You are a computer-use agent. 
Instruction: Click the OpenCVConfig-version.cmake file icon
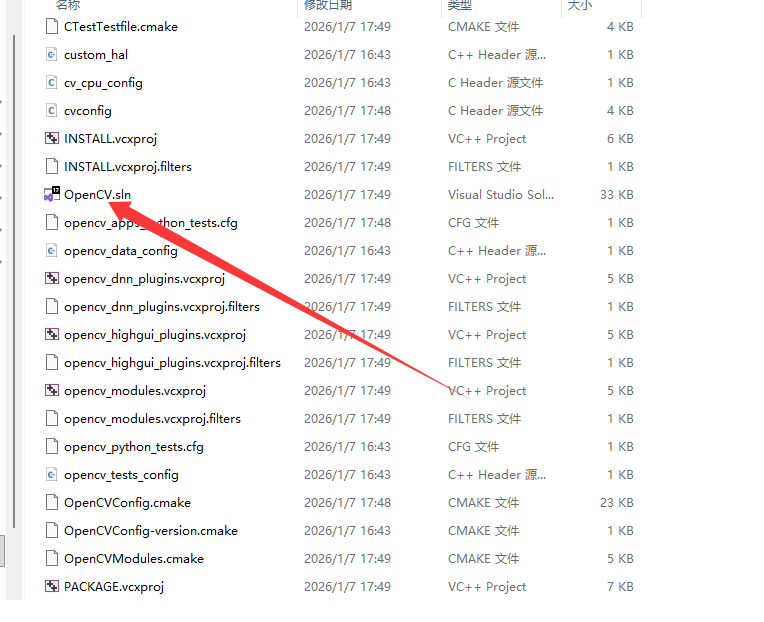[52, 530]
